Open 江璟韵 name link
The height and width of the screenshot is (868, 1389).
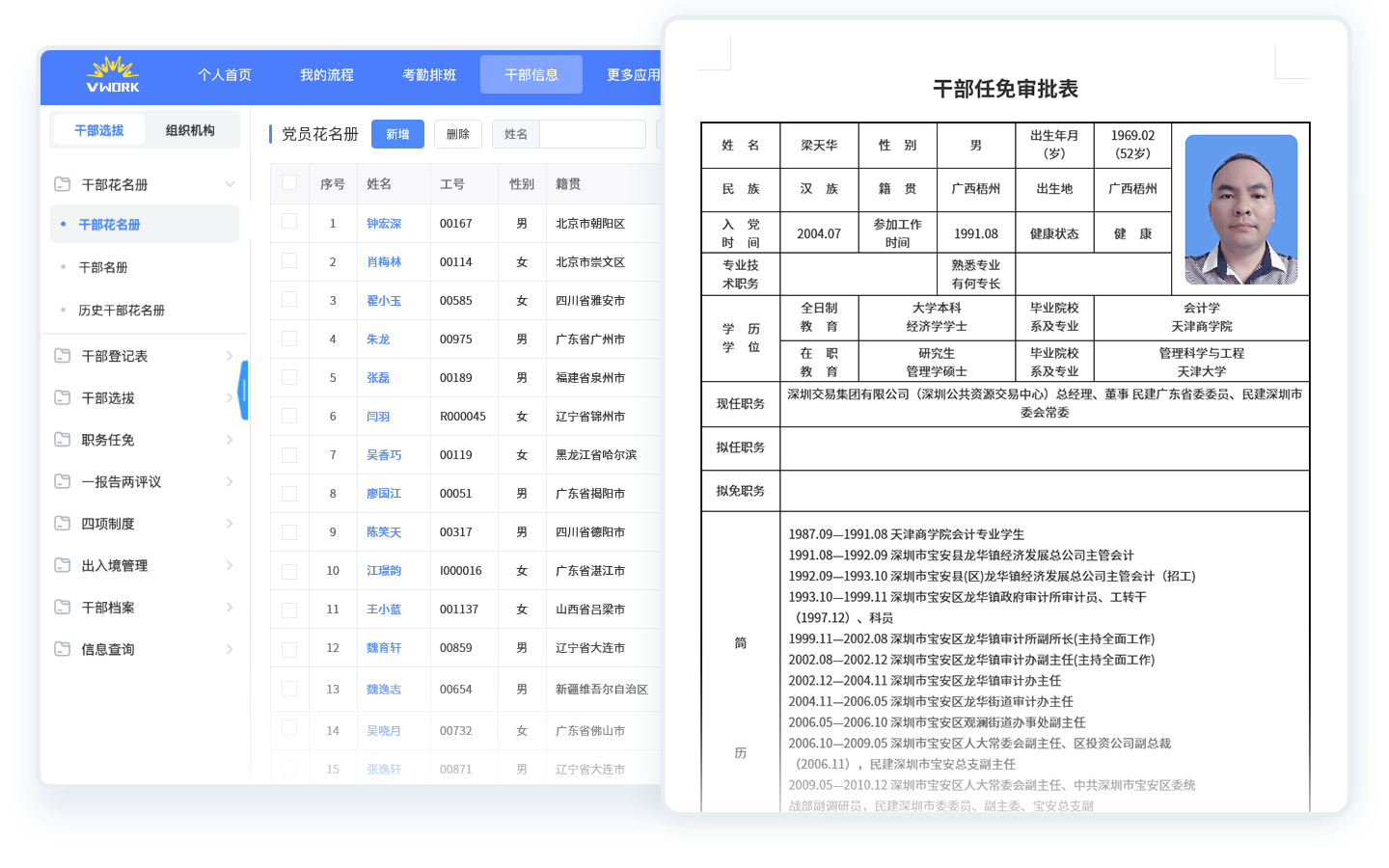click(384, 570)
